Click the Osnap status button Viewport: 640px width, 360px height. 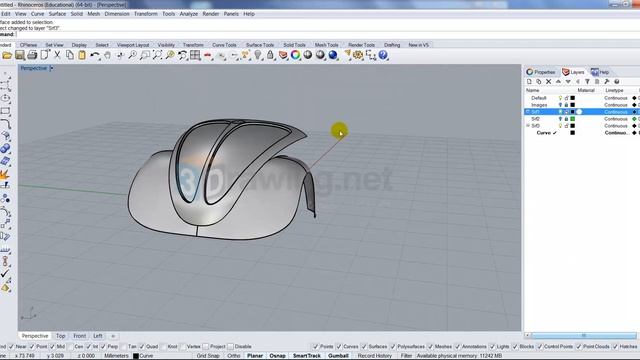click(x=278, y=356)
